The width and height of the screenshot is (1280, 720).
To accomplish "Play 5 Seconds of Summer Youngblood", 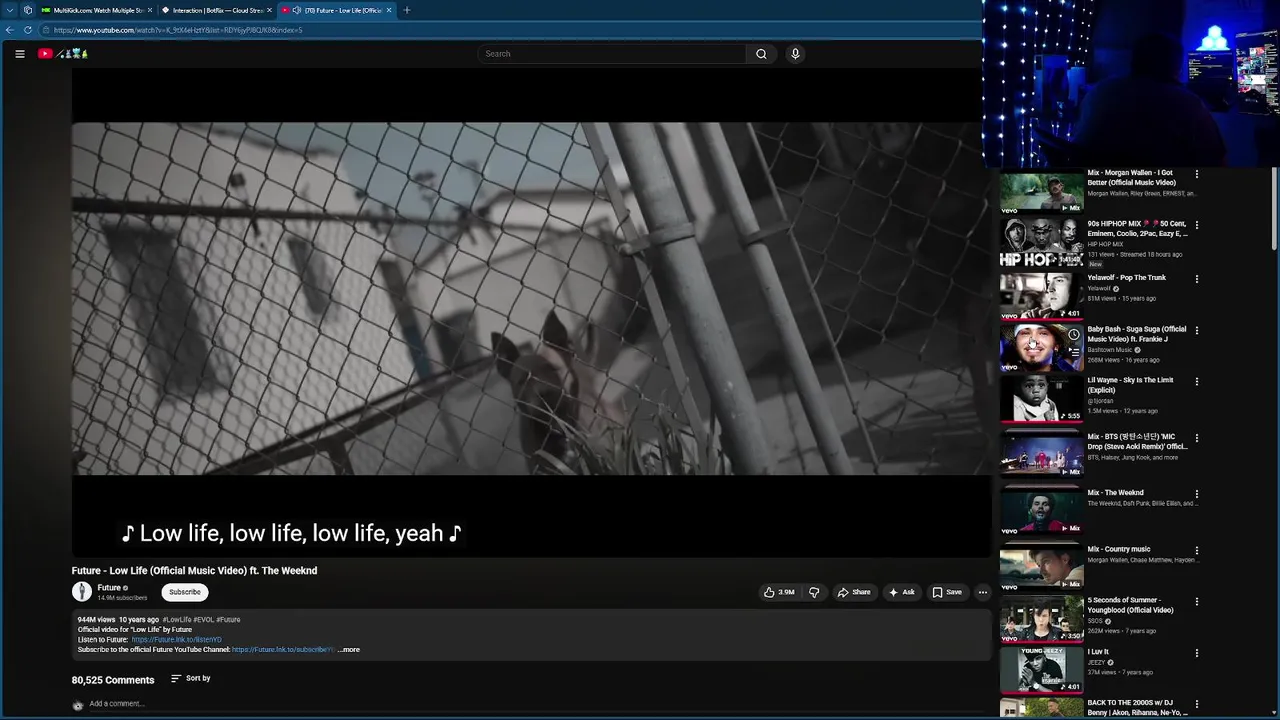I will pyautogui.click(x=1041, y=619).
